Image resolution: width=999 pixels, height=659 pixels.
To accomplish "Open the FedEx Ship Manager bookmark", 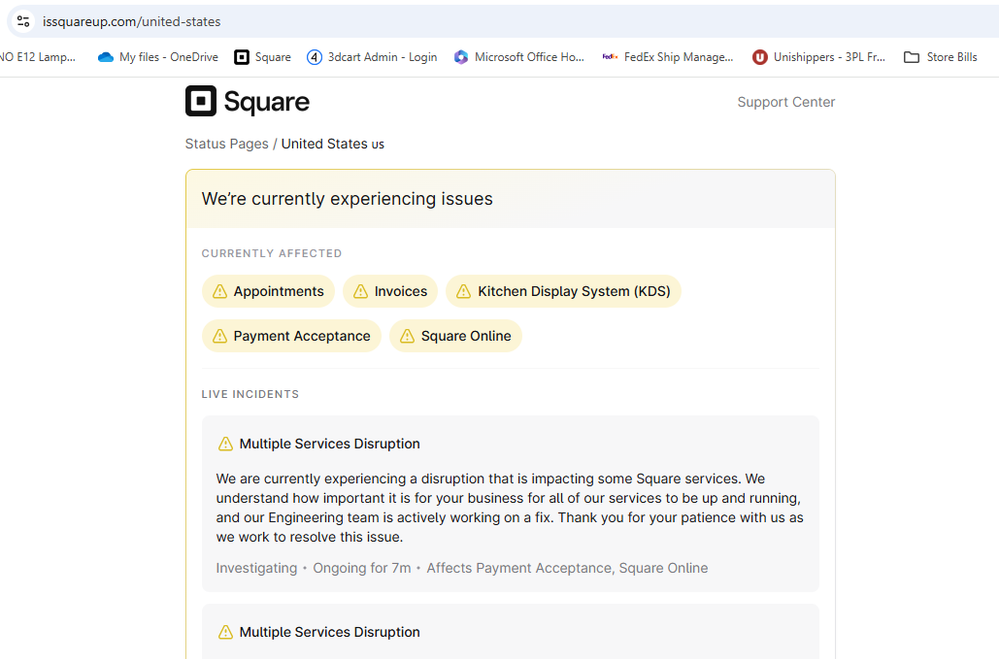I will pyautogui.click(x=668, y=57).
